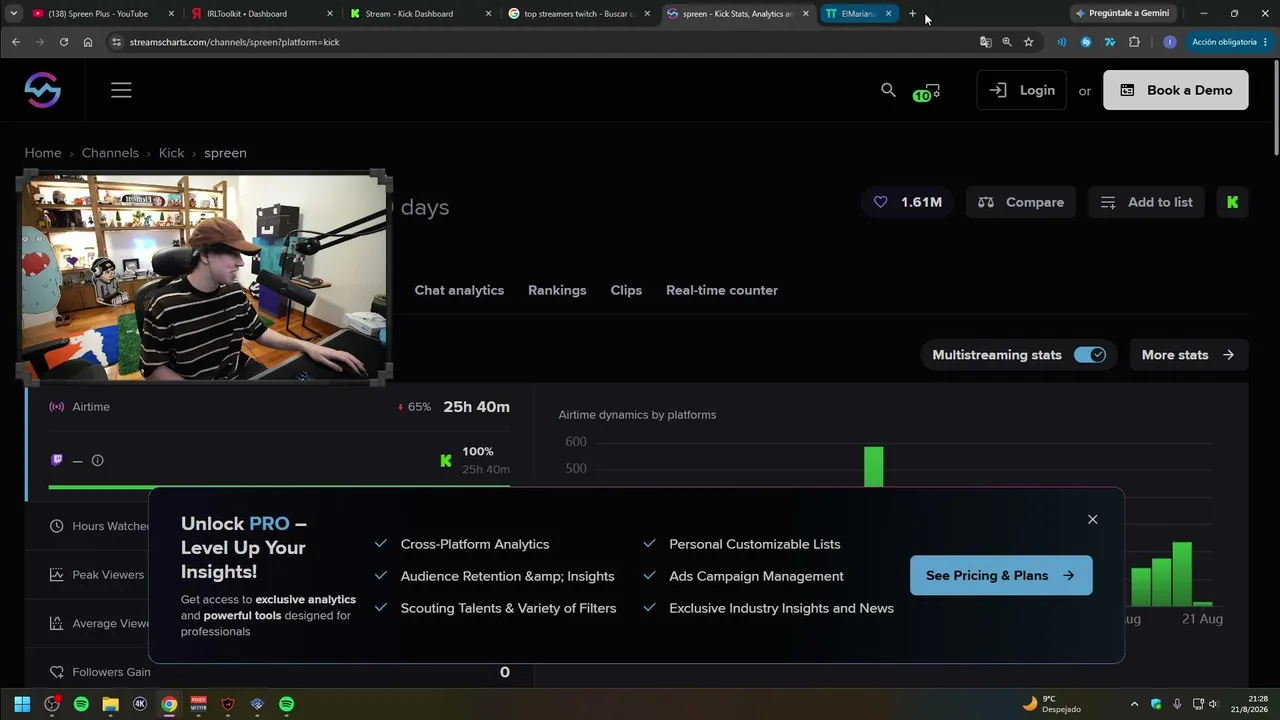The height and width of the screenshot is (720, 1280).
Task: Open the 4K app in taskbar
Action: (x=140, y=704)
